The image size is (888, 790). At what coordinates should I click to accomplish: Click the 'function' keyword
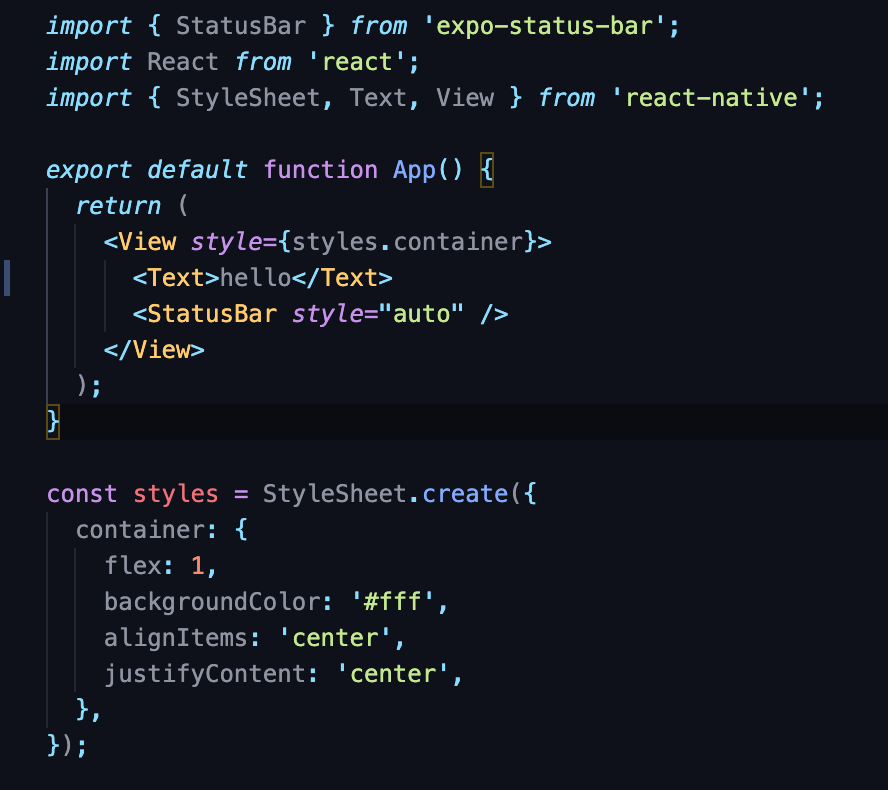coord(321,170)
